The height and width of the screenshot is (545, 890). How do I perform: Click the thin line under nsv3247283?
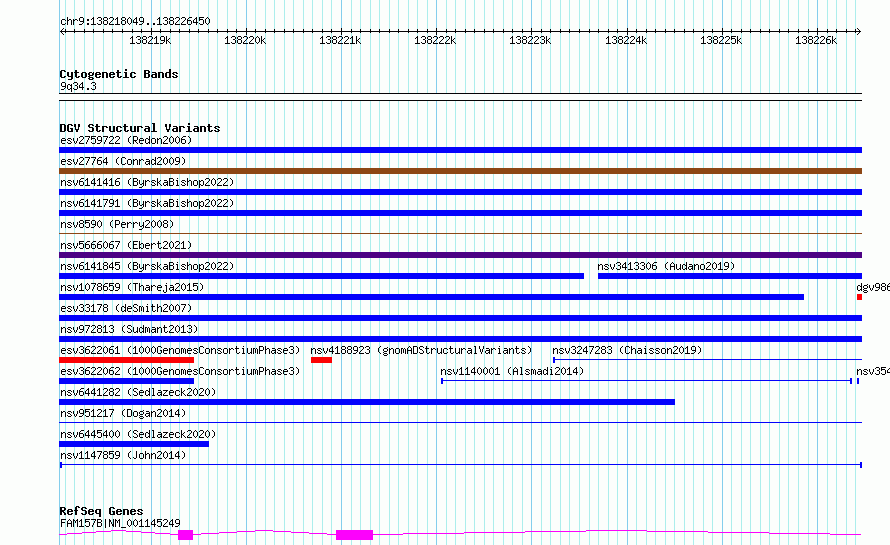pyautogui.click(x=707, y=359)
